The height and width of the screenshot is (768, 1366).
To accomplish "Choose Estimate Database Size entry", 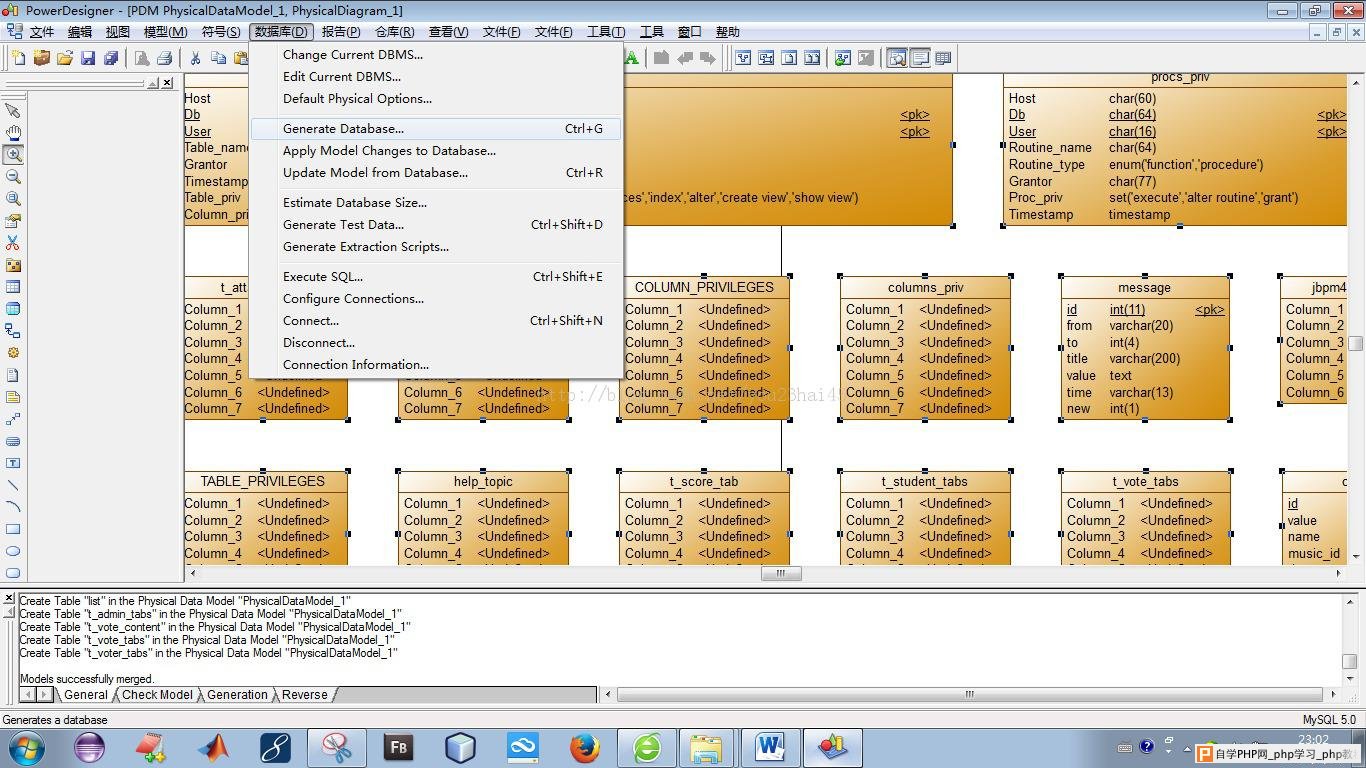I will [x=436, y=203].
